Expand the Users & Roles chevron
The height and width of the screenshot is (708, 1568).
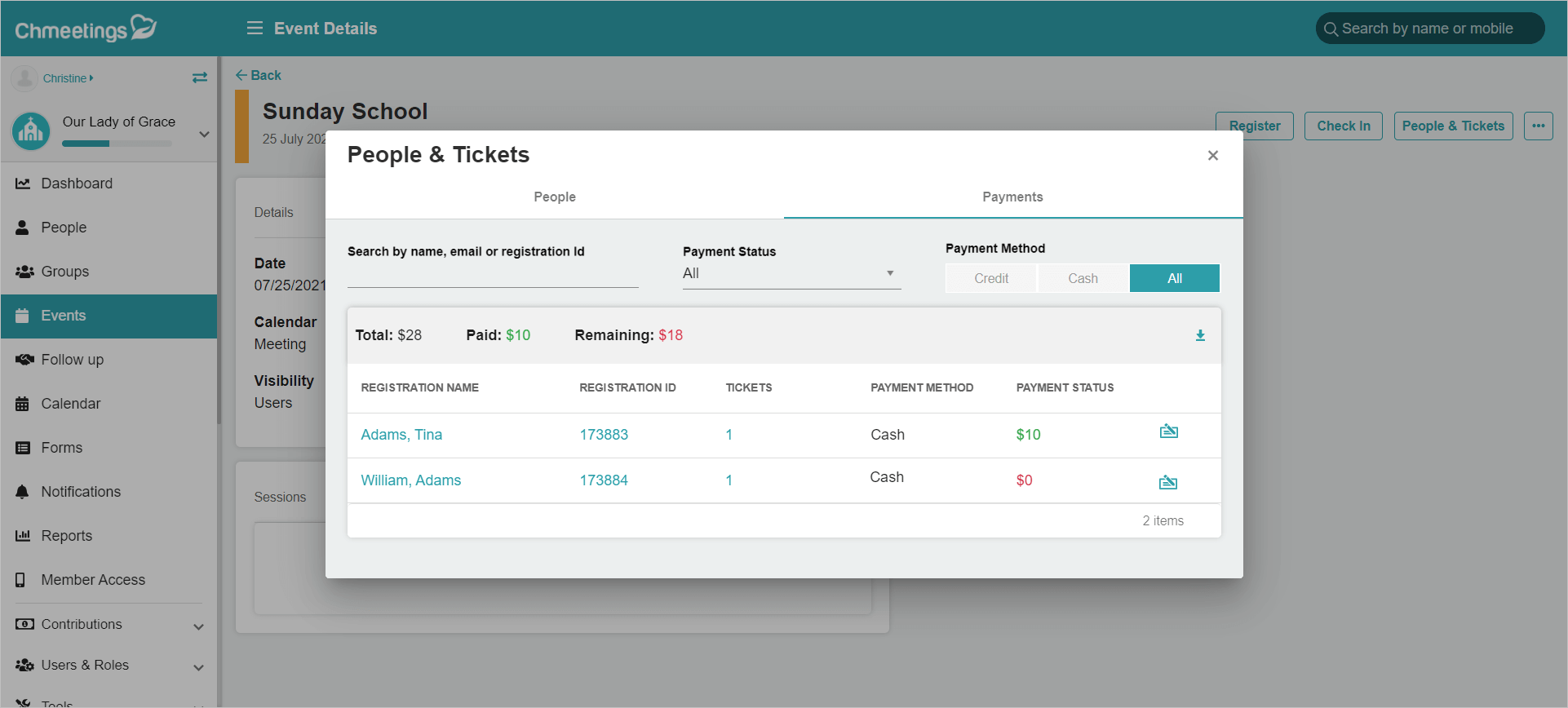pyautogui.click(x=198, y=667)
